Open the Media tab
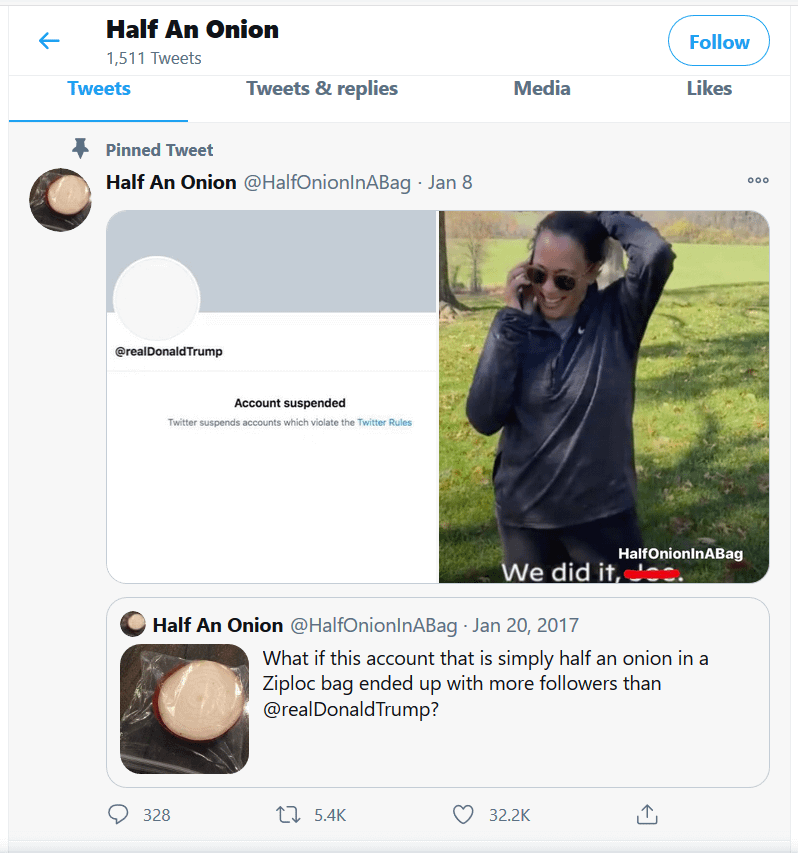This screenshot has width=798, height=853. [542, 88]
